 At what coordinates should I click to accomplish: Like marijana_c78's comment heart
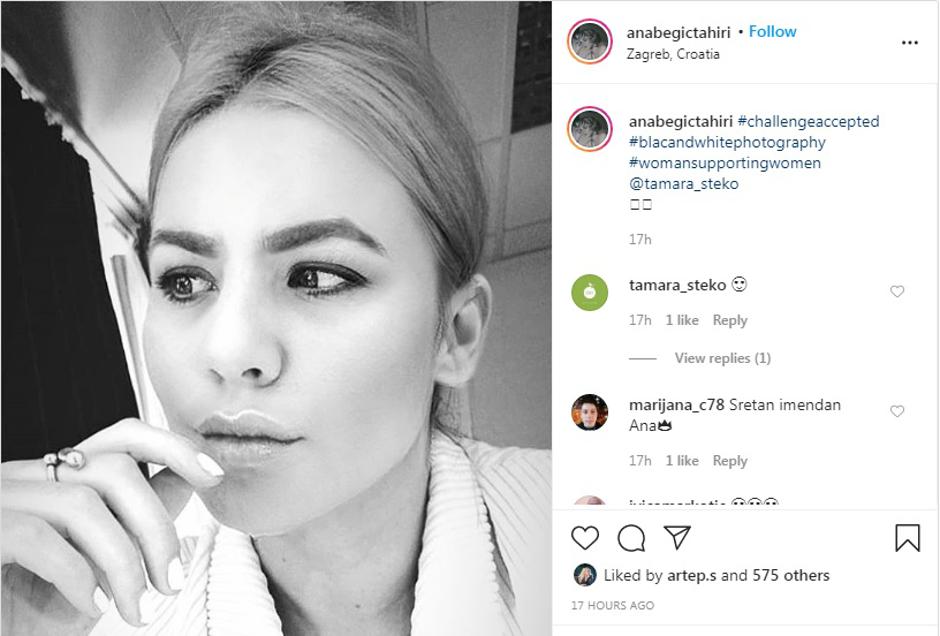pos(897,411)
